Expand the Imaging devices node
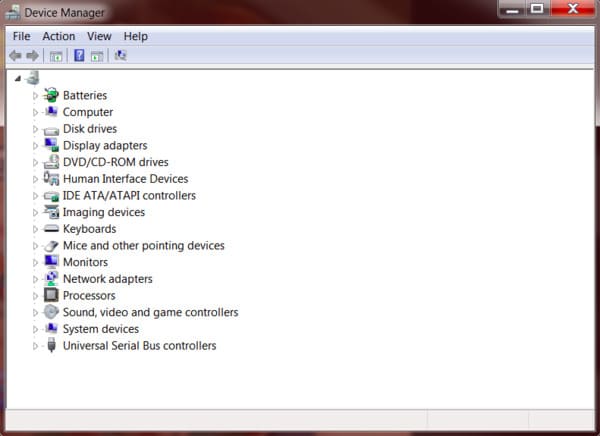Viewport: 600px width, 436px height. point(35,212)
